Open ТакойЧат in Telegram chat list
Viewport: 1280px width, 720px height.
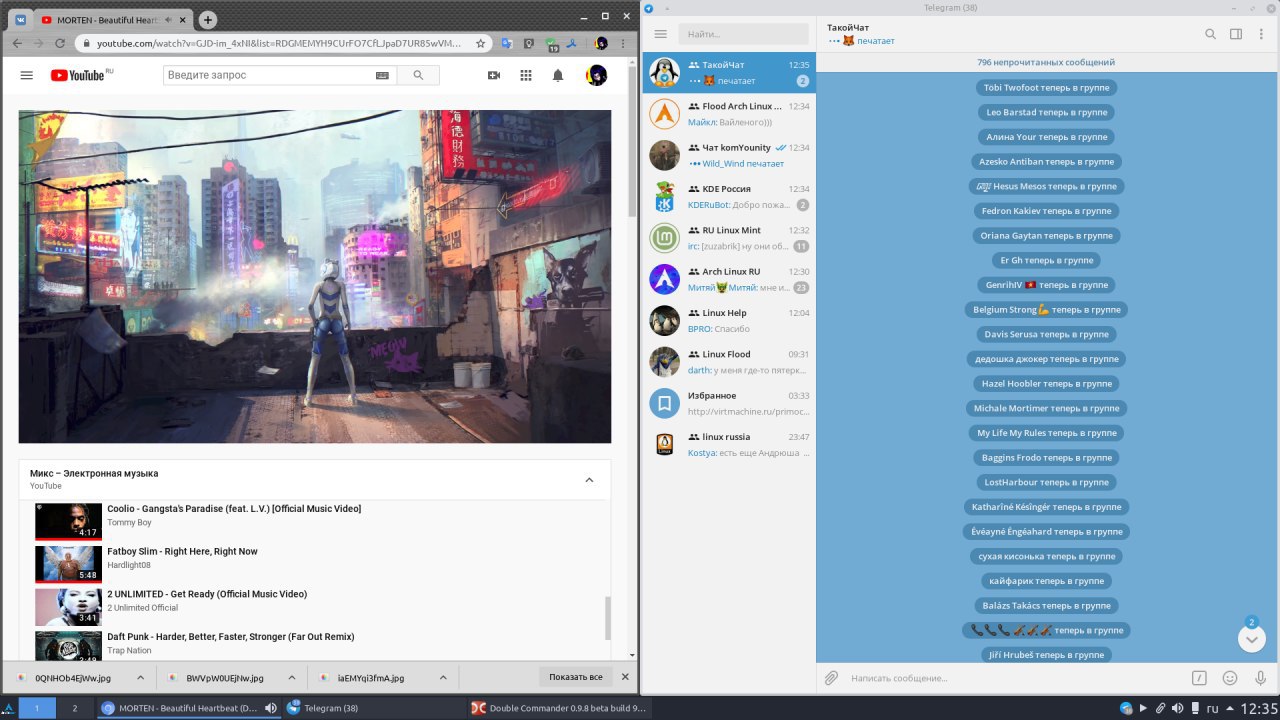pyautogui.click(x=729, y=72)
